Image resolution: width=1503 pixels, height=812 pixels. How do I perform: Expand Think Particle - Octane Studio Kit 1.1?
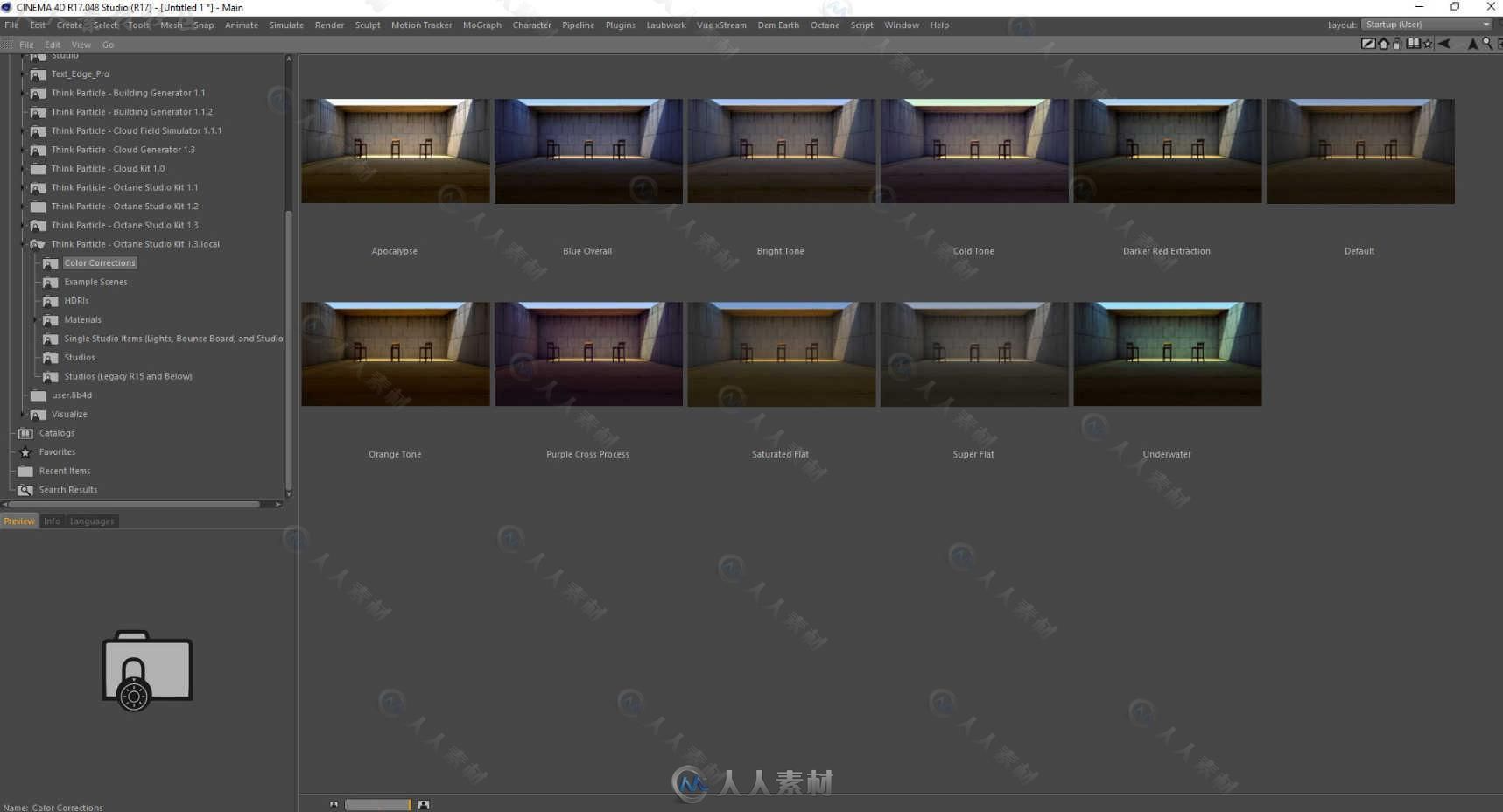click(x=23, y=187)
